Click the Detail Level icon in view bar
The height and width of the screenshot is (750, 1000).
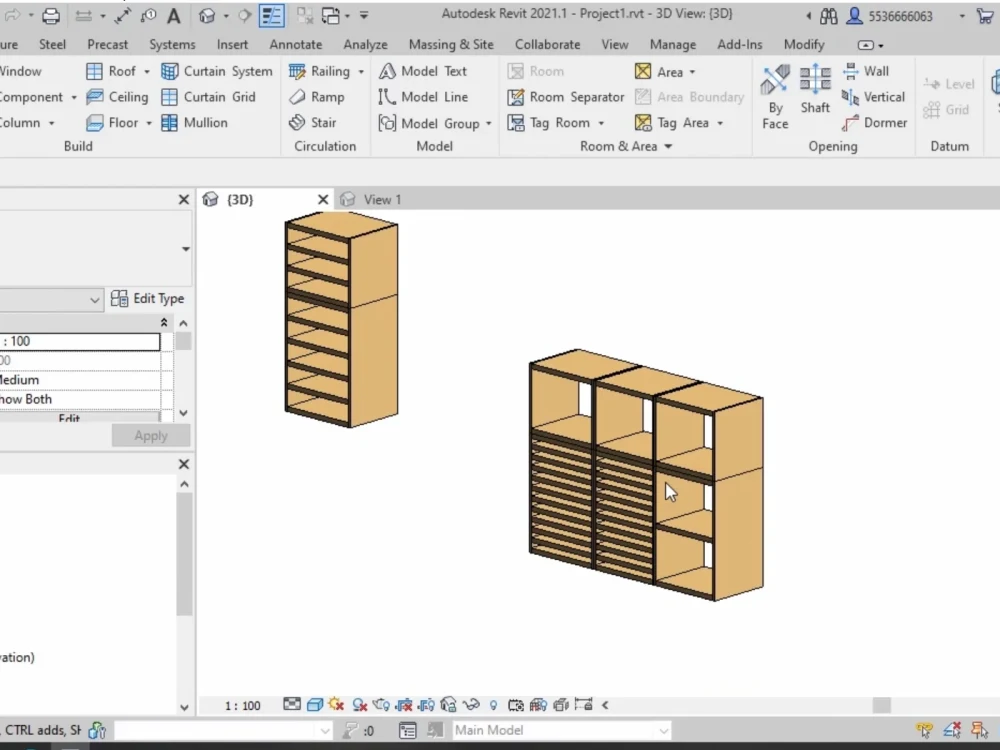(292, 704)
